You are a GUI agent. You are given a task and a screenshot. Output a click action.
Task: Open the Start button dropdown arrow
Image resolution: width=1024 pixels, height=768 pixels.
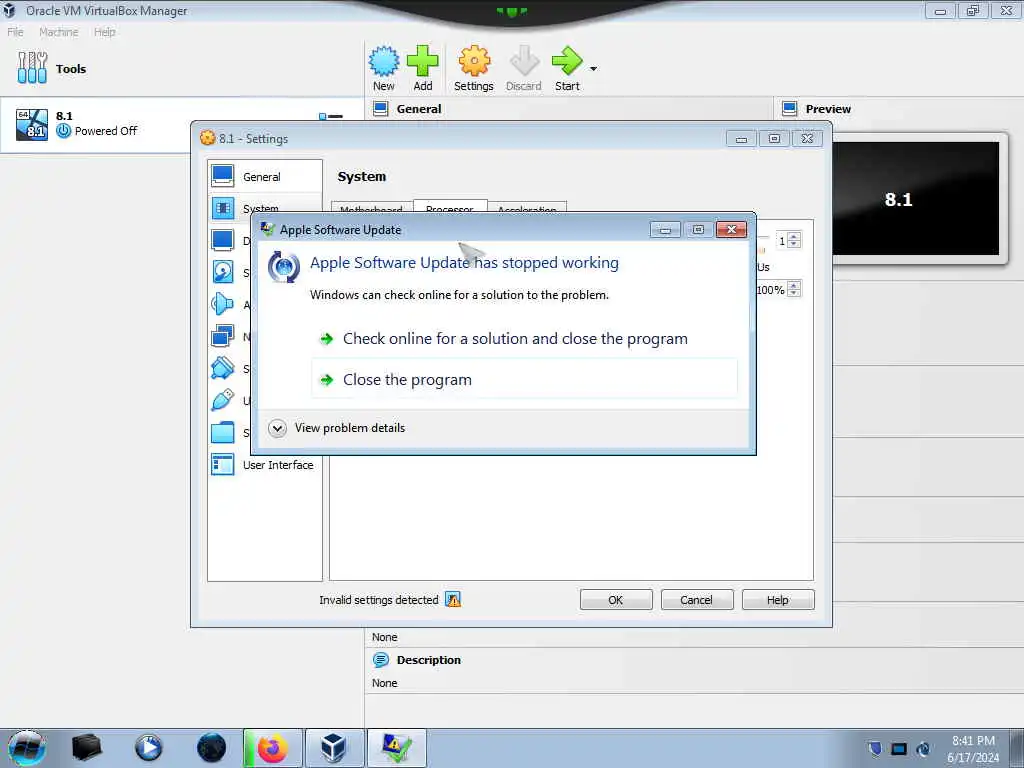click(x=593, y=69)
